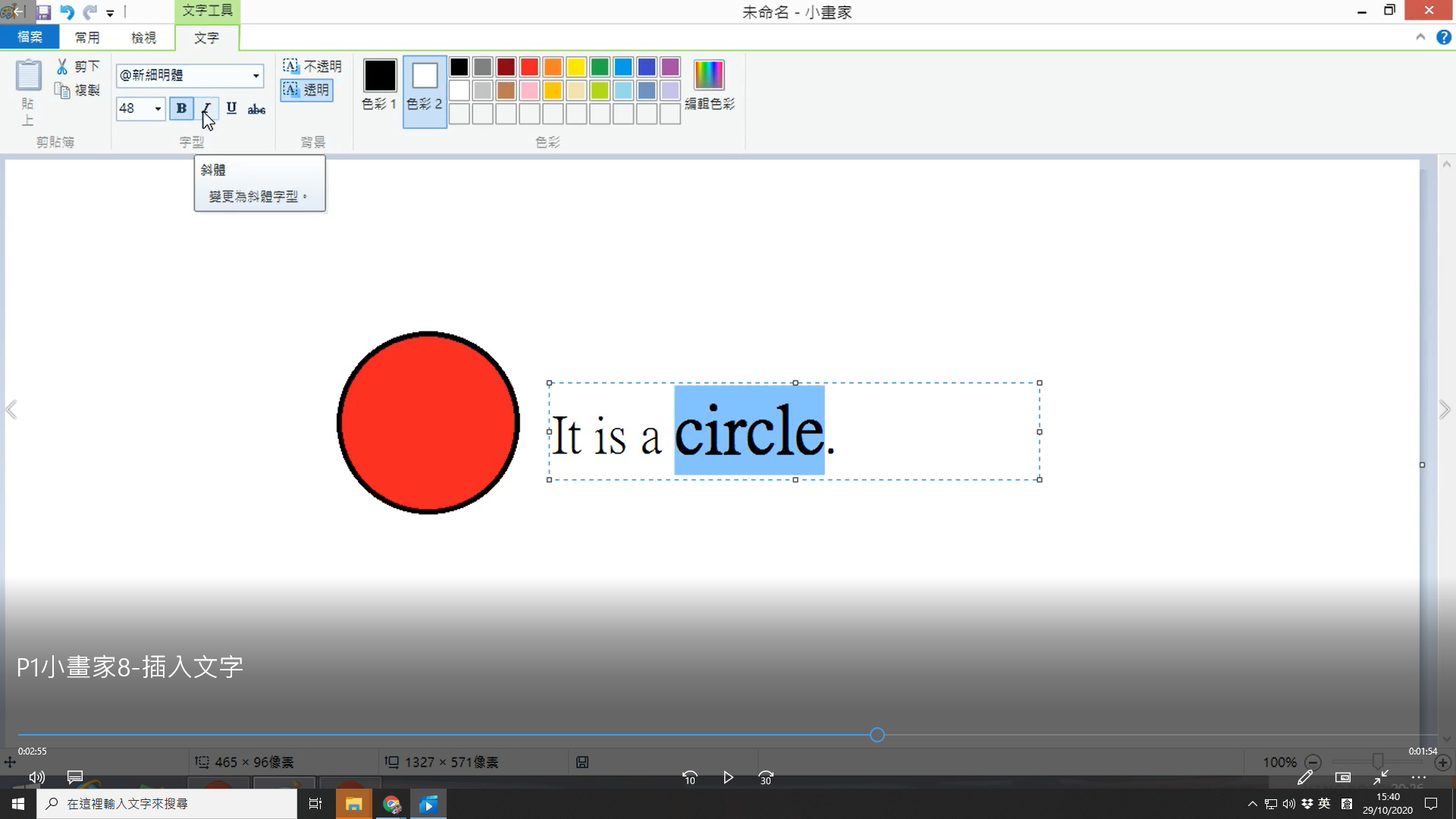Select 色彩 2 background color box
This screenshot has height=819, width=1456.
pos(425,91)
